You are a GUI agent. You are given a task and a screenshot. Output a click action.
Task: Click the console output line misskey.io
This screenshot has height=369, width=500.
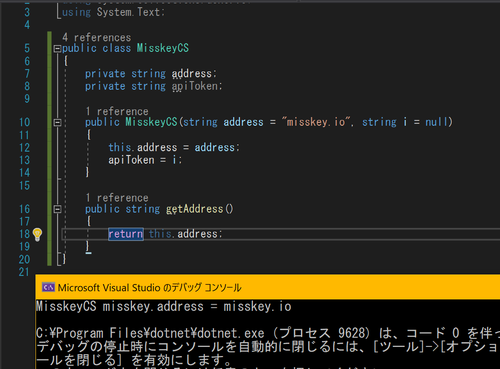pos(163,306)
